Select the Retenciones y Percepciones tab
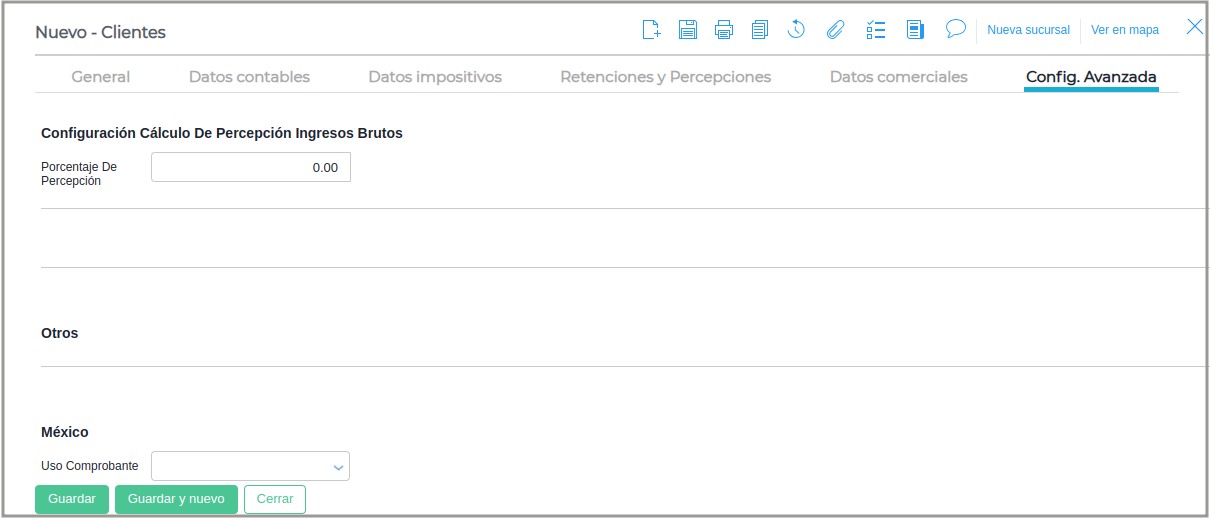The width and height of the screenshot is (1210, 519). pos(665,77)
